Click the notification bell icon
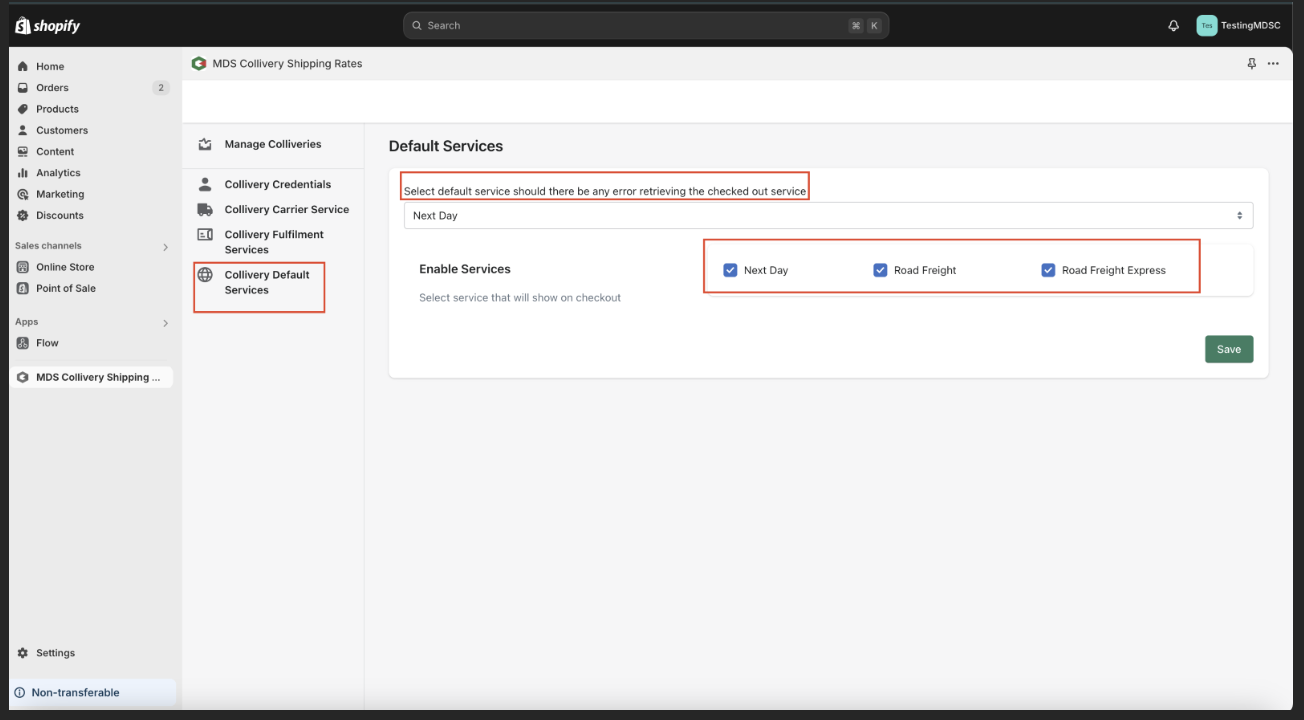 [x=1173, y=26]
